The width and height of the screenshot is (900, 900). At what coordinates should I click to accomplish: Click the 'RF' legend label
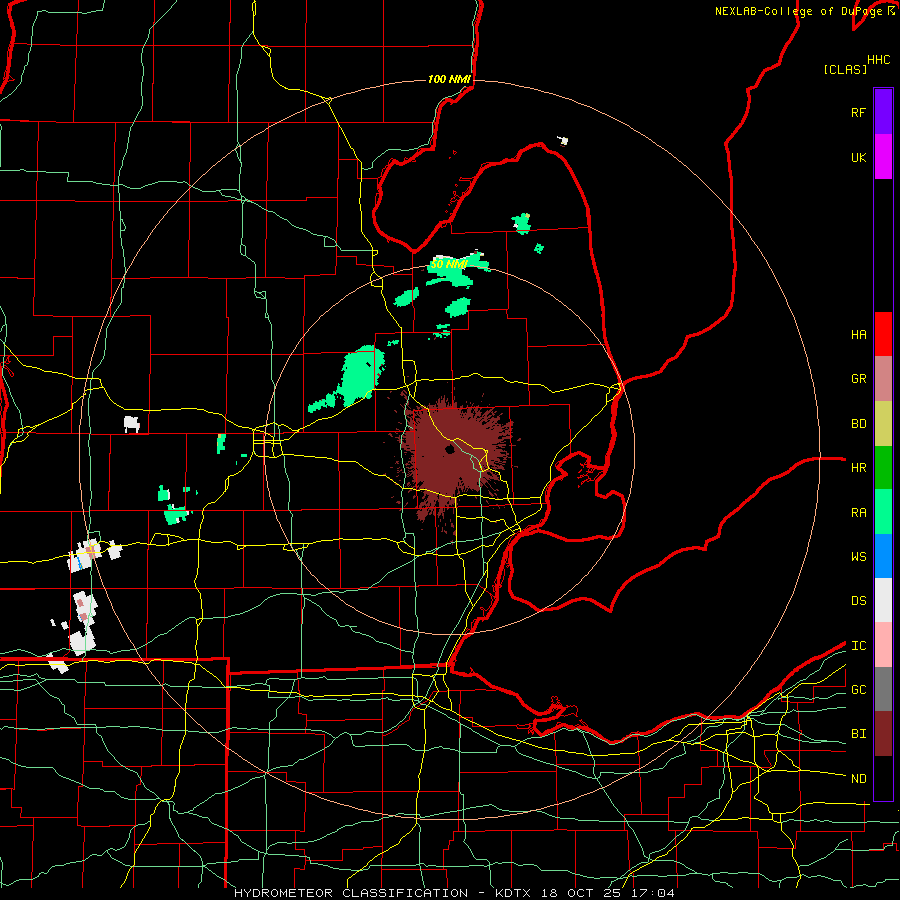[x=858, y=113]
